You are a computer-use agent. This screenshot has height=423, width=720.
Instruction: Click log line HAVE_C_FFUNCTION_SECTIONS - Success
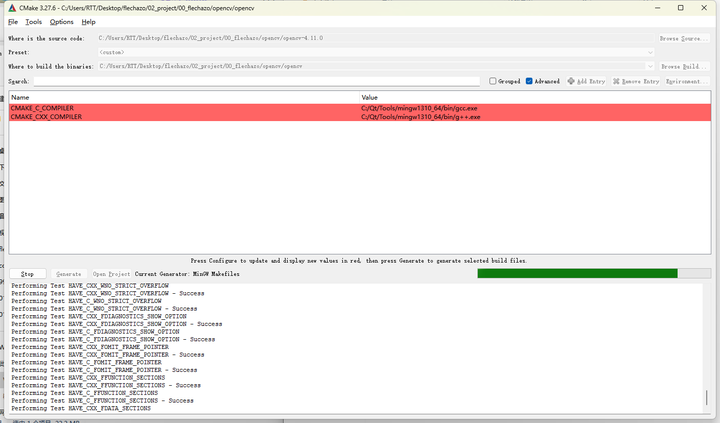coord(102,400)
